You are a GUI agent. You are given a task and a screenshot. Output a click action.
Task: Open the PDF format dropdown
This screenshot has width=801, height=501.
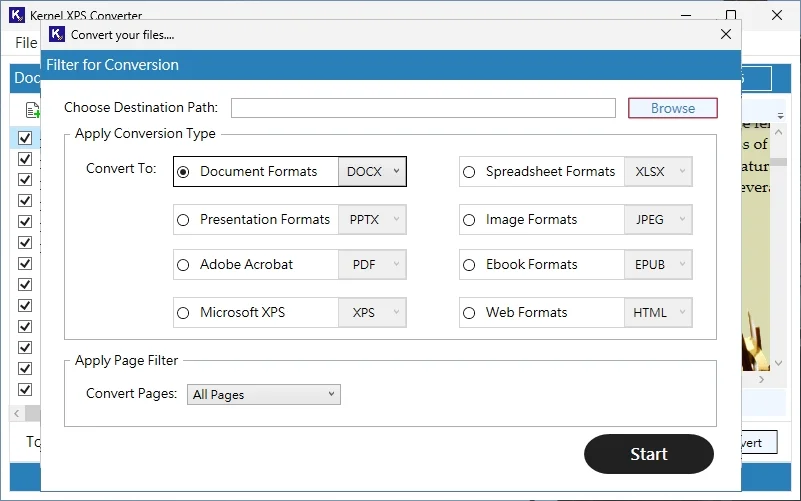pos(372,265)
